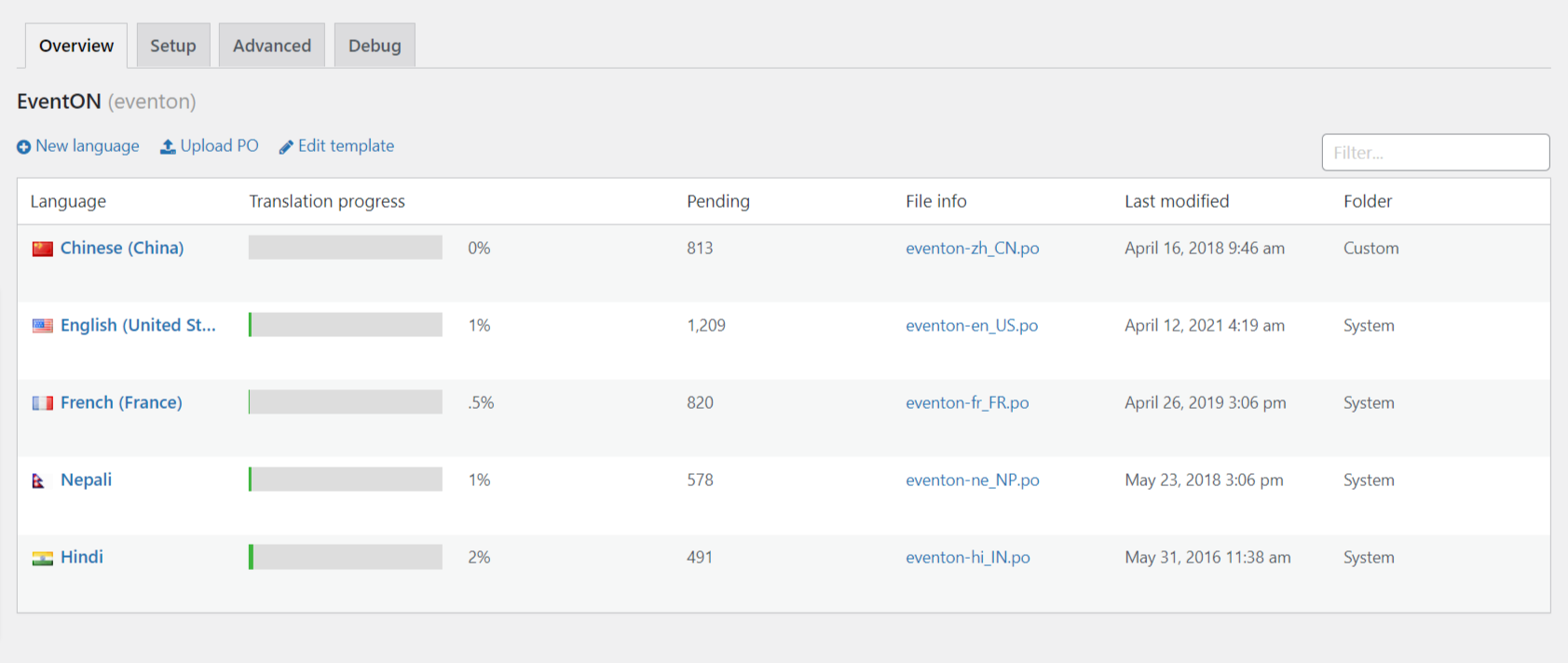Screen dimensions: 1568x663
Task: Click the Nepal flag icon
Action: pos(38,480)
